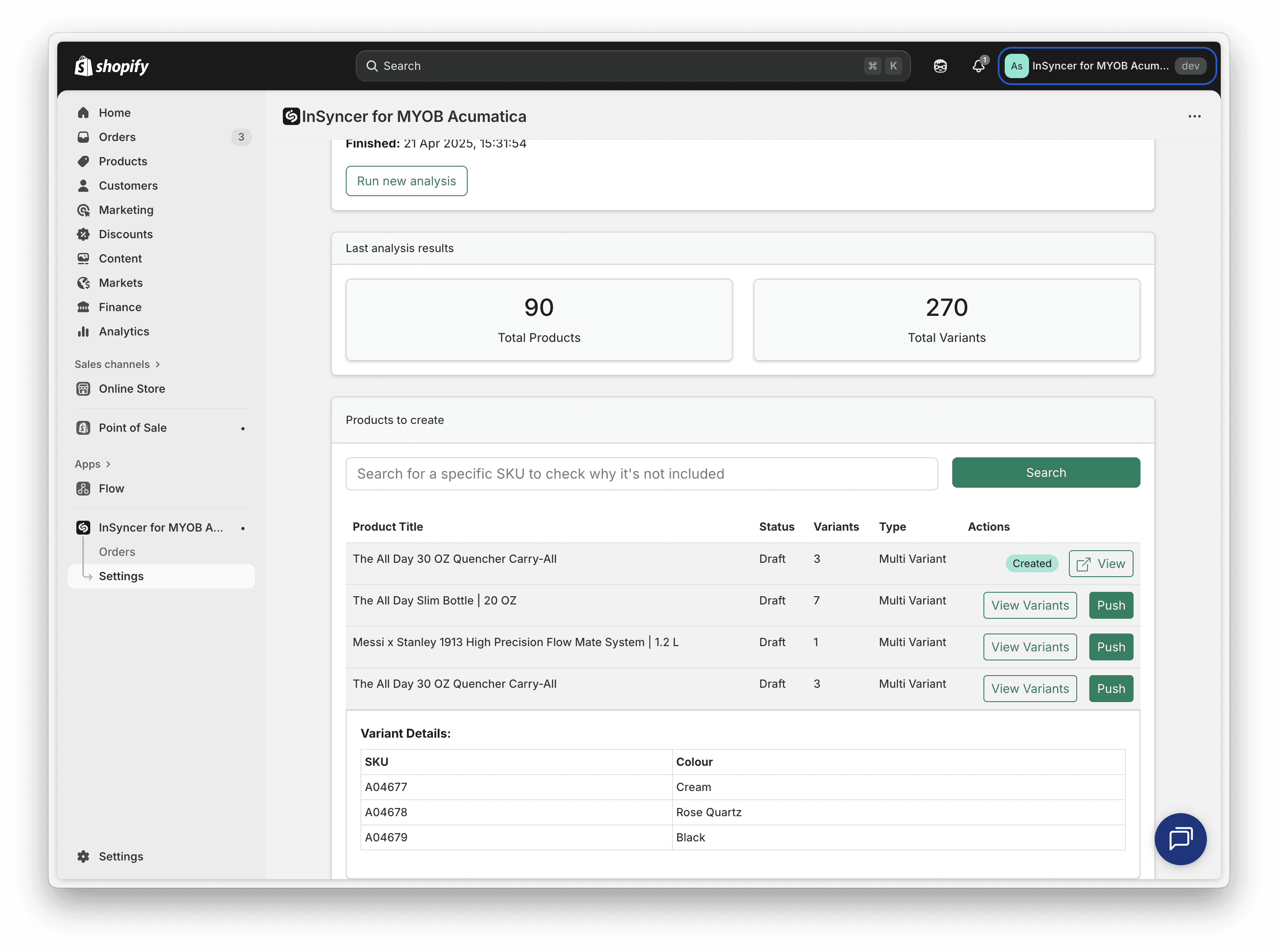Expand the Apps section
Viewport: 1278px width, 952px height.
pyautogui.click(x=92, y=464)
